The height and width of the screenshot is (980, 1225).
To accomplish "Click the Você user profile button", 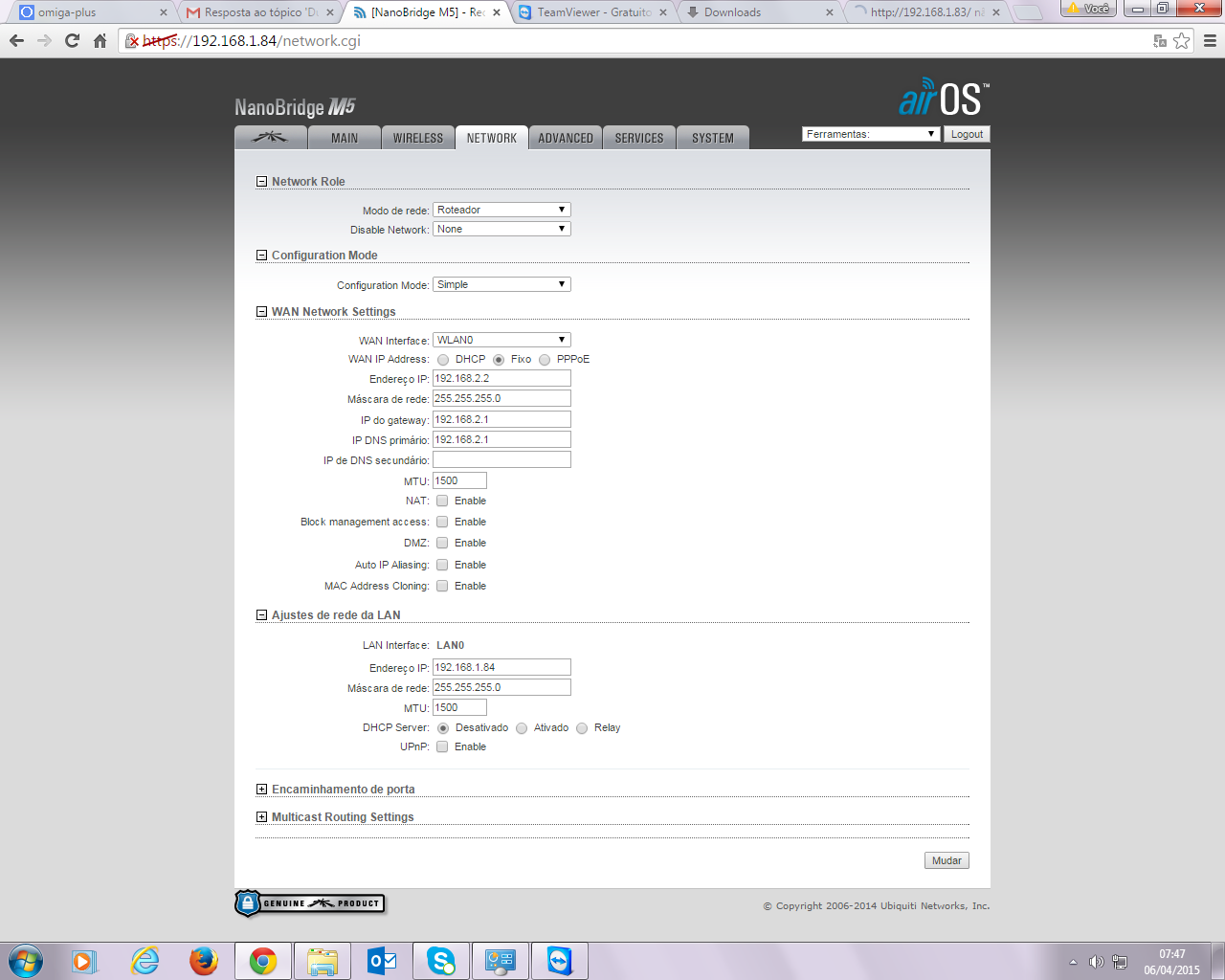I will pyautogui.click(x=1088, y=9).
